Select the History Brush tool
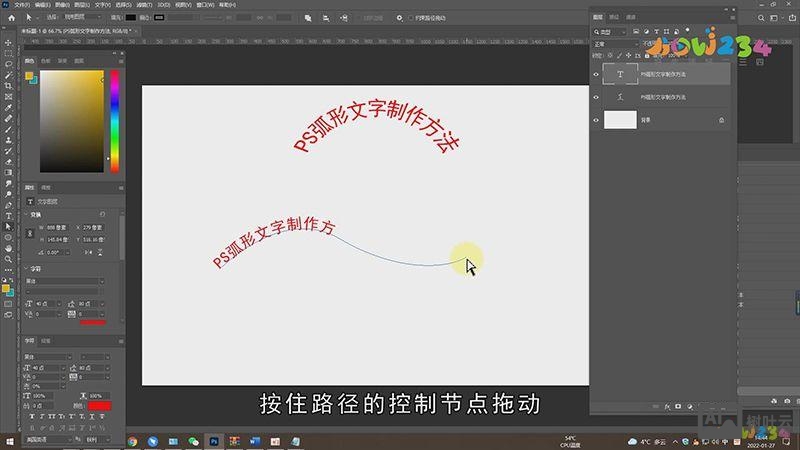 (8, 151)
